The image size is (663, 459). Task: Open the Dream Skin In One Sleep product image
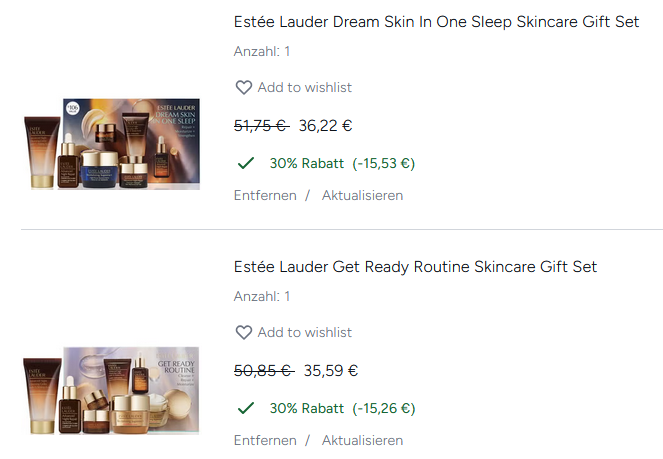tap(111, 144)
